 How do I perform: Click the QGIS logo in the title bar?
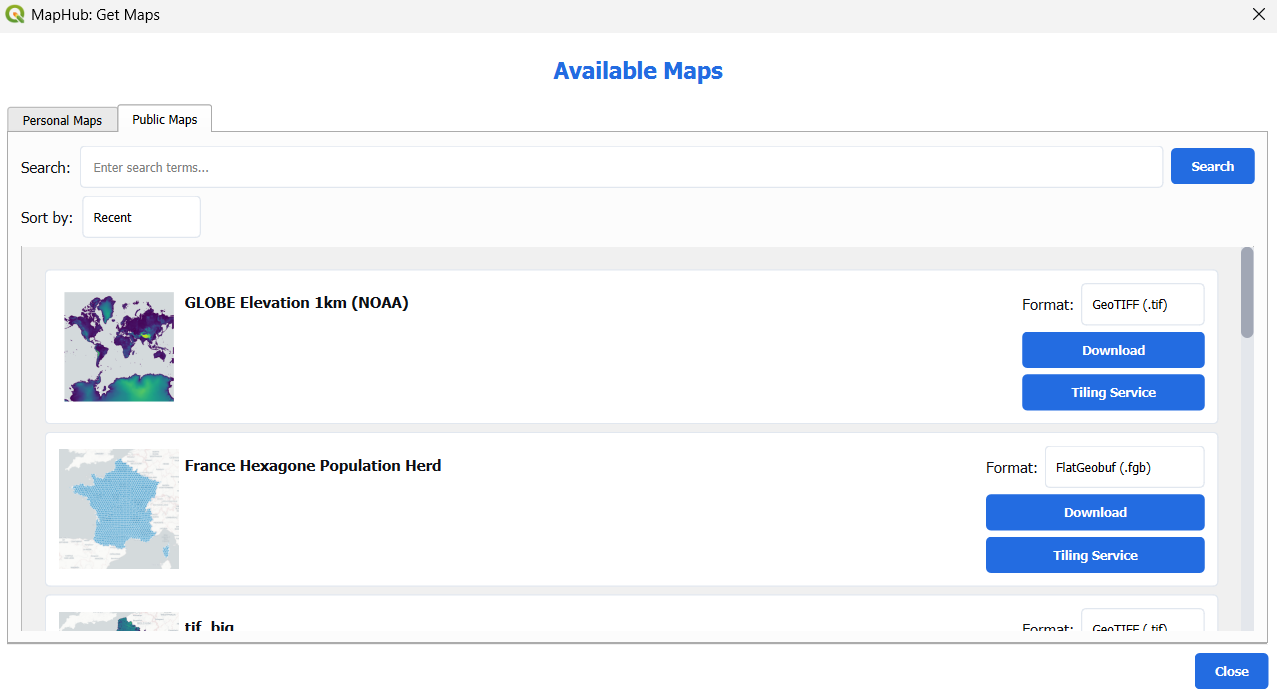pyautogui.click(x=15, y=15)
